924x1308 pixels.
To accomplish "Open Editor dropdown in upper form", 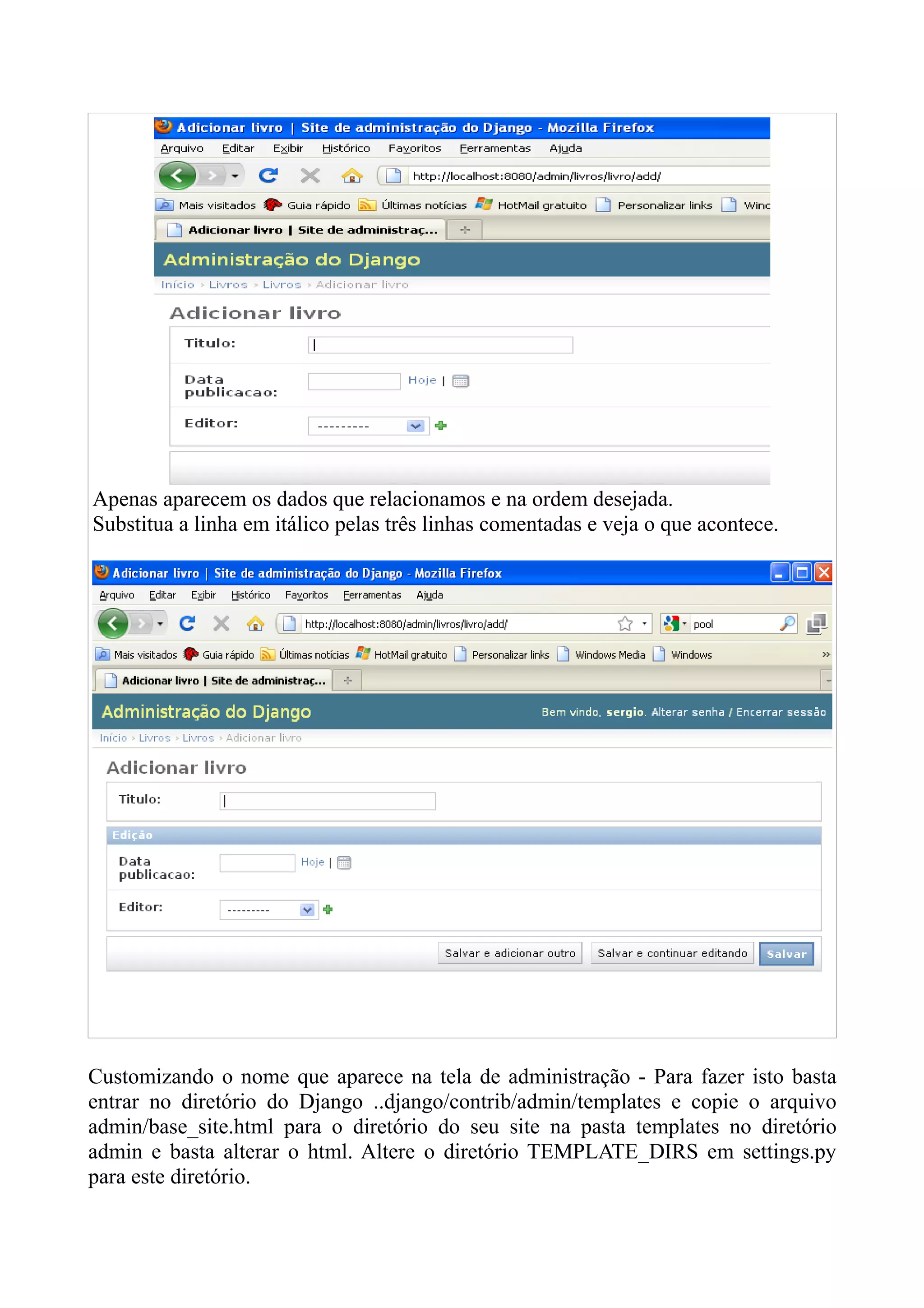I will coord(368,426).
